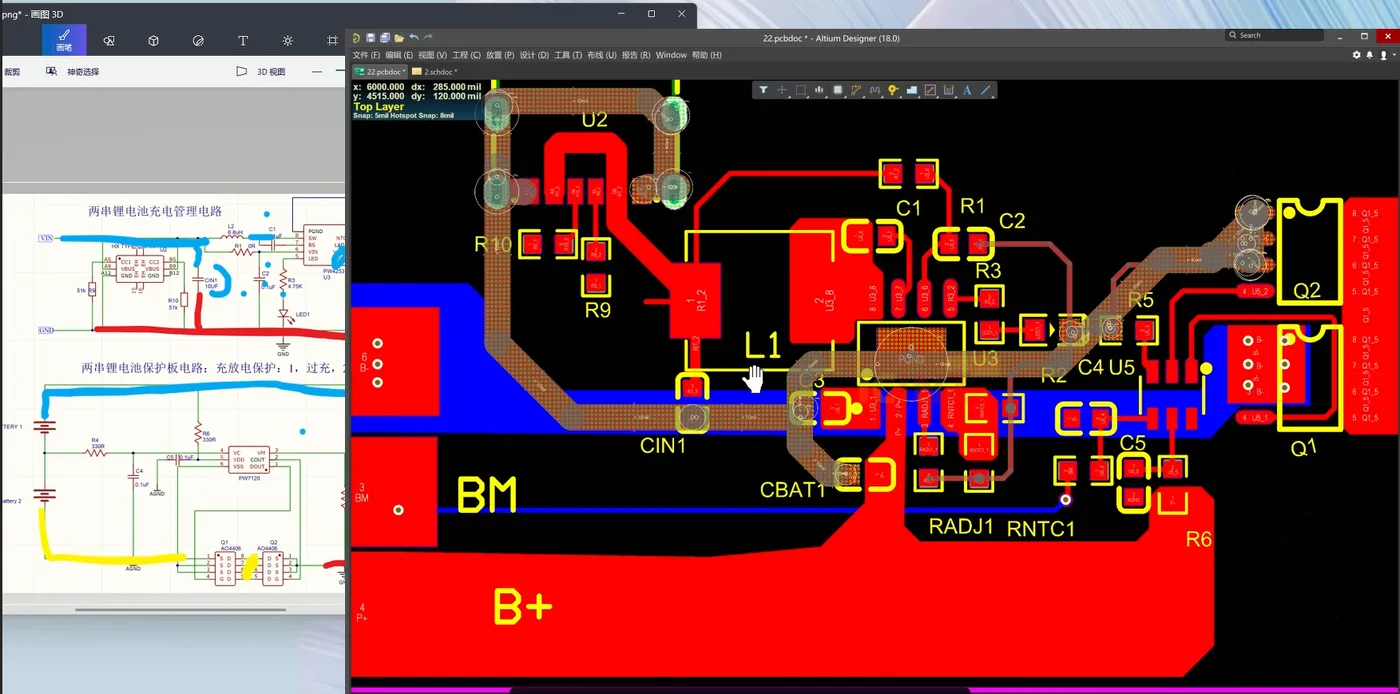Click the selection filter funnel icon
Screen dimensions: 1400x694
(x=764, y=90)
